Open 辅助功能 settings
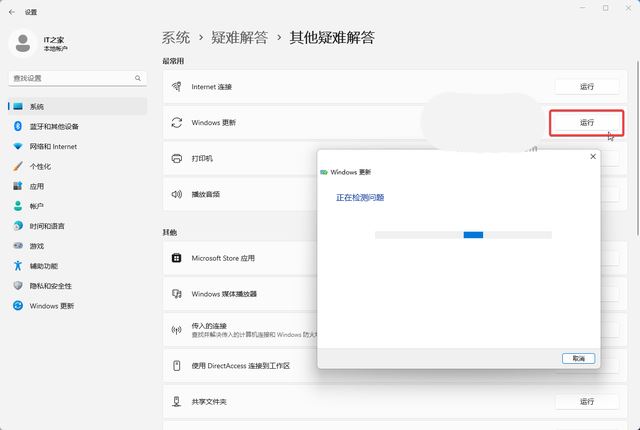This screenshot has width=640, height=430. pyautogui.click(x=44, y=266)
